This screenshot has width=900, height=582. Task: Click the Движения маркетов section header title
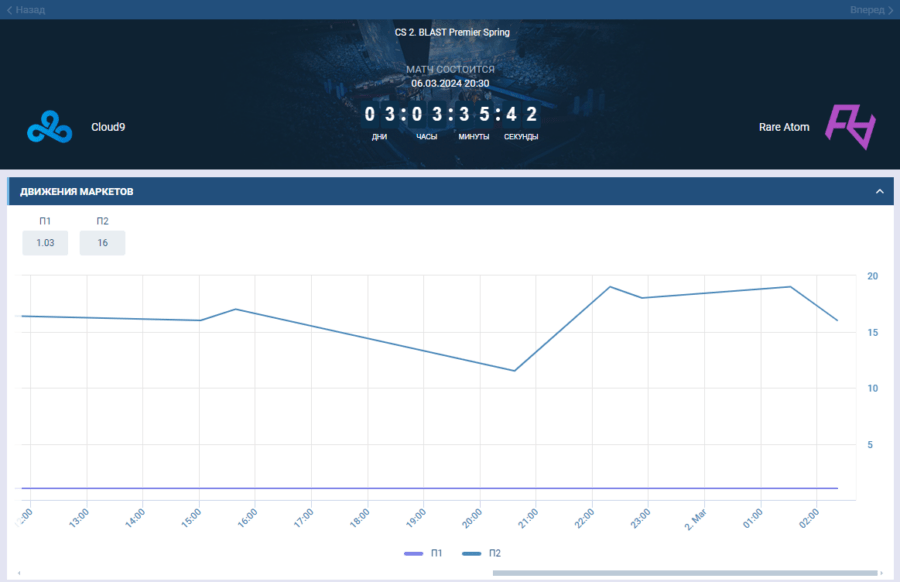pos(77,191)
